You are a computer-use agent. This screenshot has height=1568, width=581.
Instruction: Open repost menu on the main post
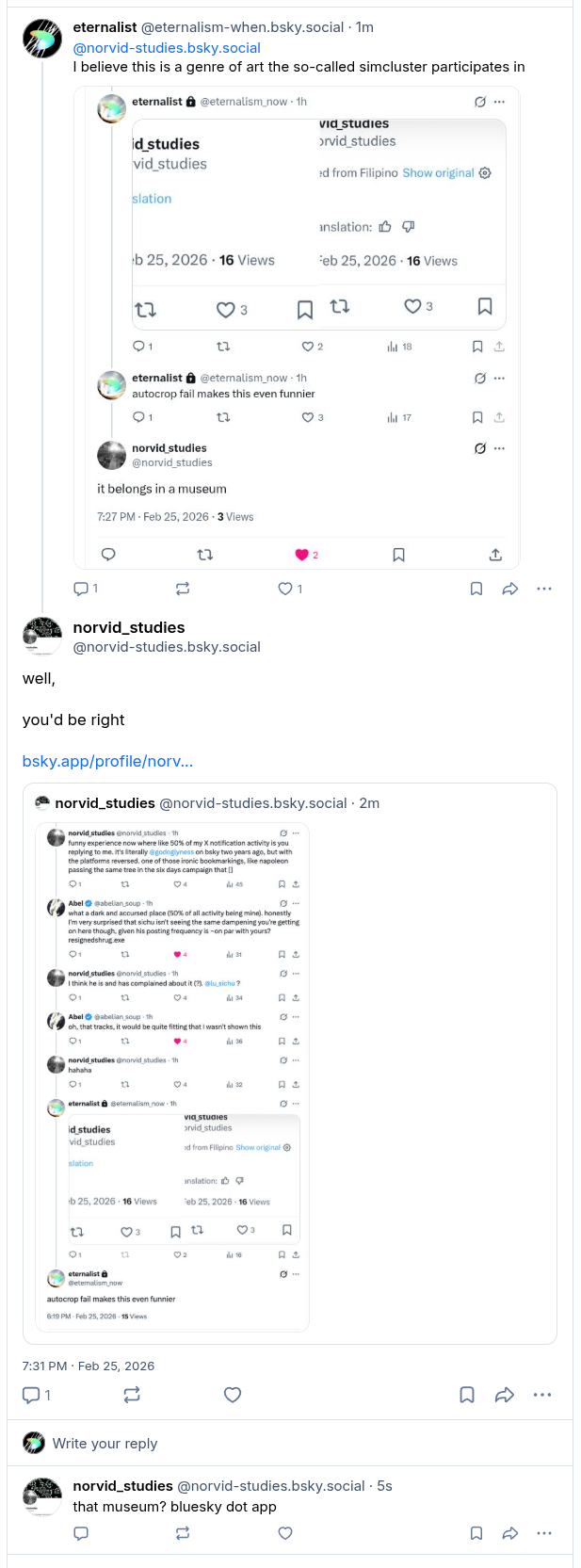click(x=132, y=1395)
